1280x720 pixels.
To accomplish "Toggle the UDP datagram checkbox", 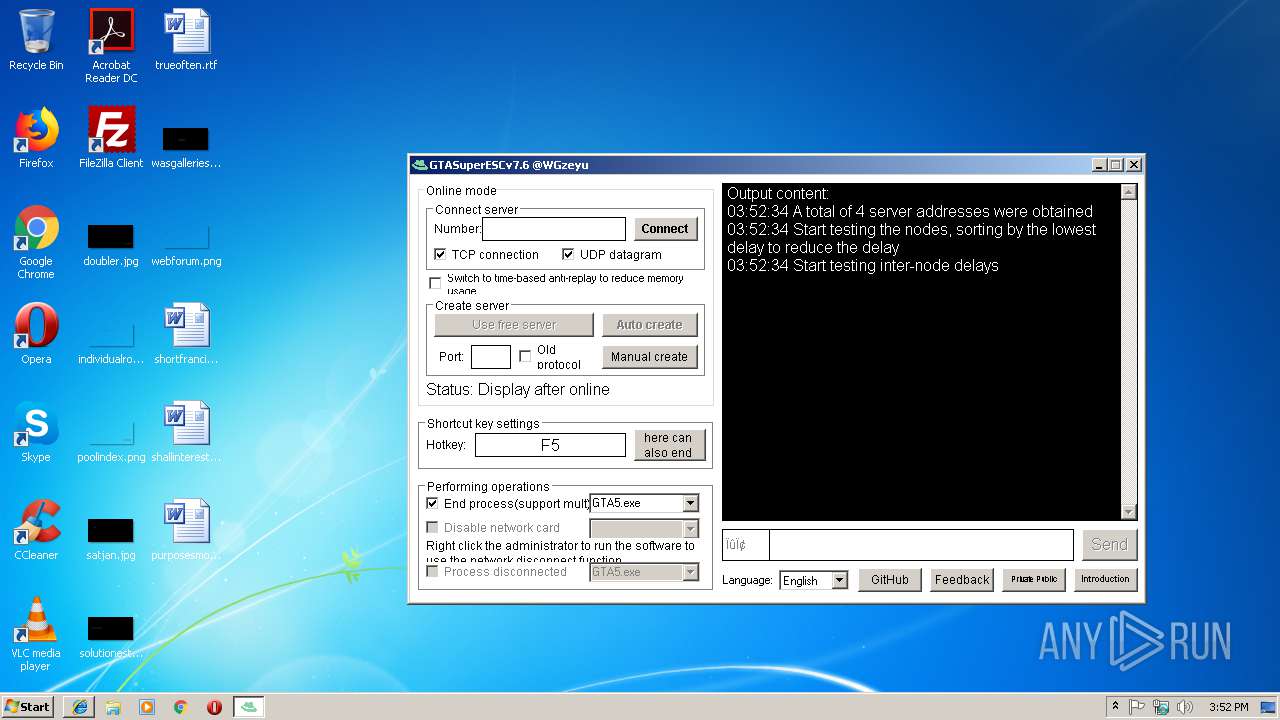I will [568, 255].
